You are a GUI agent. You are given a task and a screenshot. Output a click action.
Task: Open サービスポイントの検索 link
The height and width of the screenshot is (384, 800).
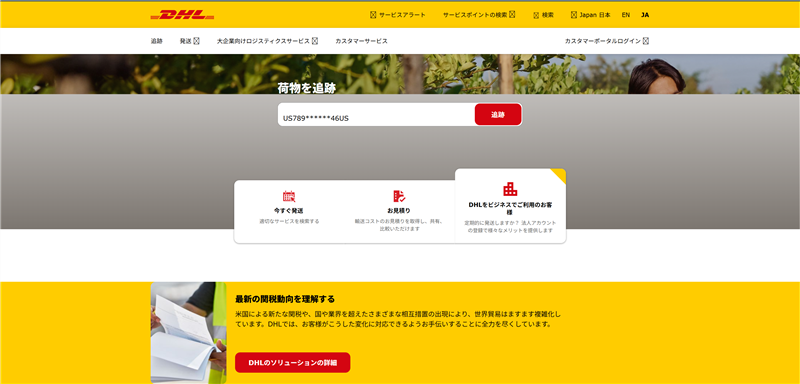tap(475, 15)
